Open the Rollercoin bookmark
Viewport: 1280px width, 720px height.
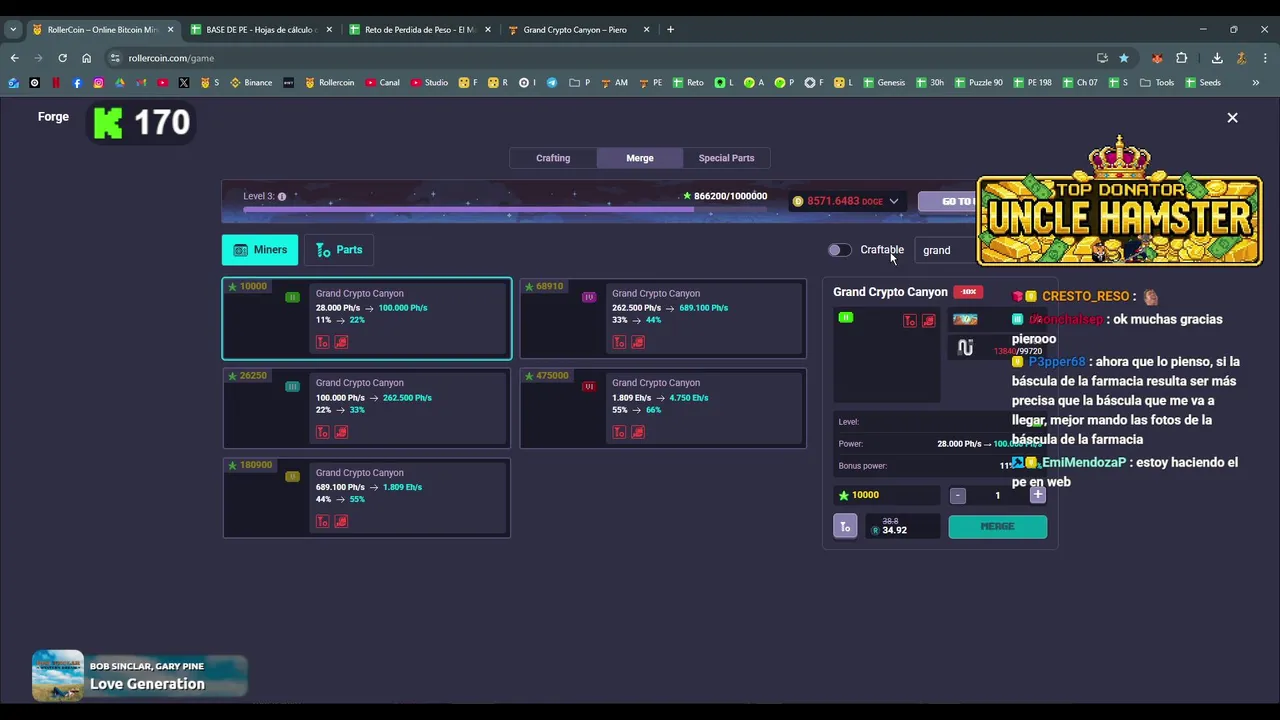click(329, 83)
